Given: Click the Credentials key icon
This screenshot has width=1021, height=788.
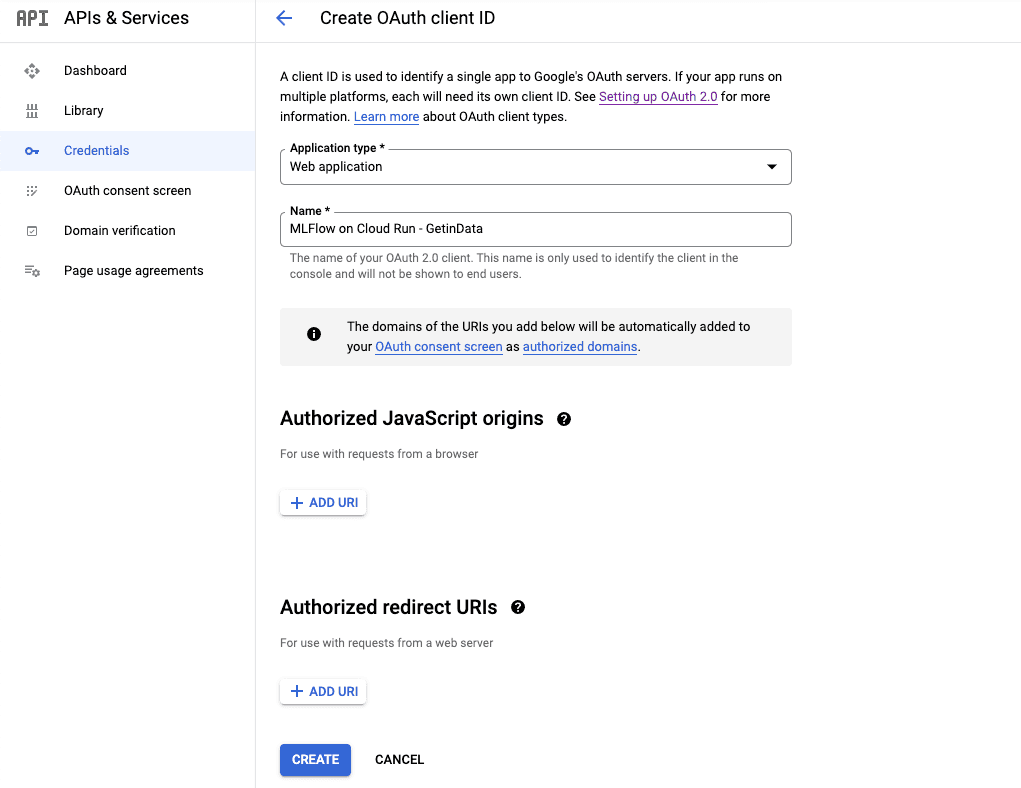Looking at the screenshot, I should (x=32, y=151).
